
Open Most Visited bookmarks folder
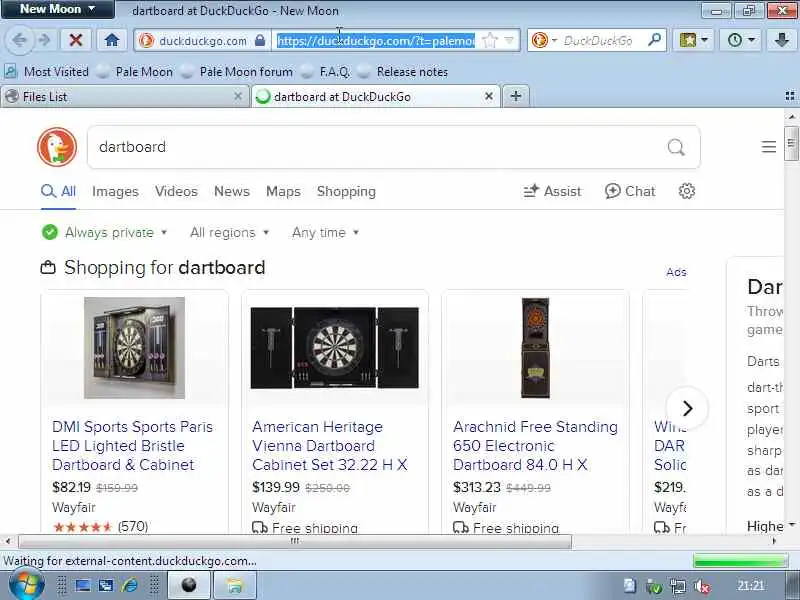tap(47, 72)
